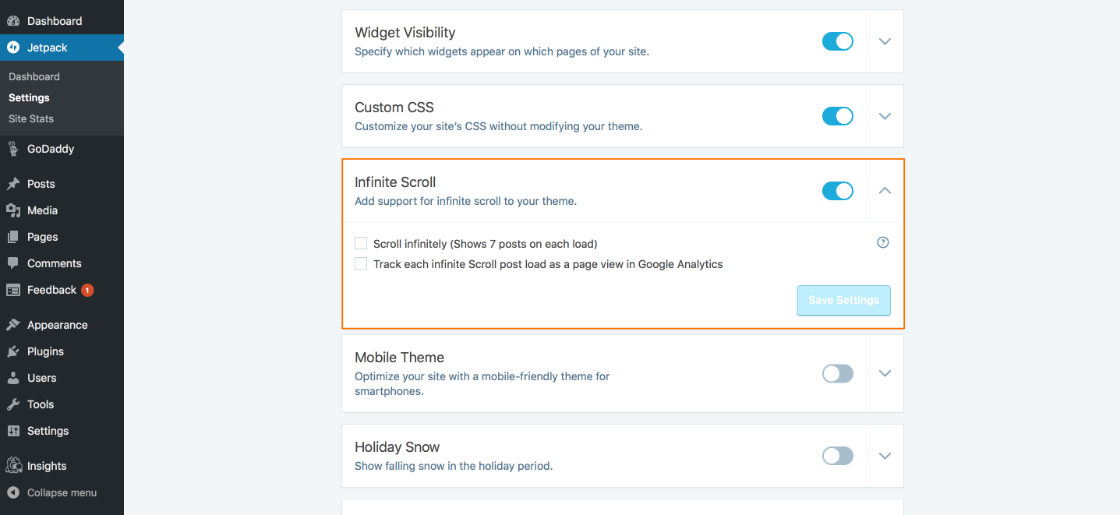Click the Insights icon in sidebar
Screen dimensions: 1120x515
[x=13, y=466]
